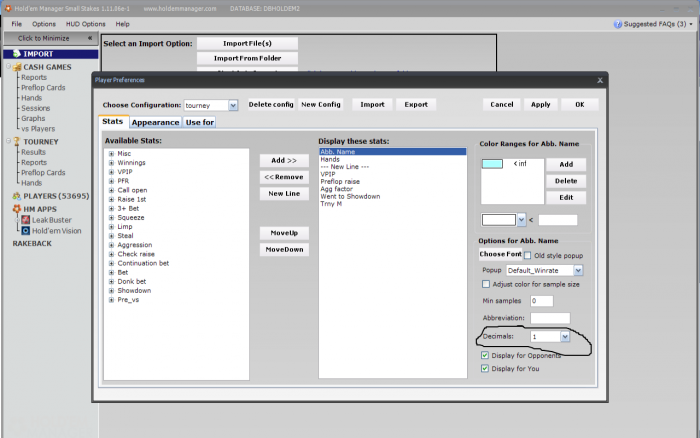The height and width of the screenshot is (438, 700).
Task: Expand the VPIP stats tree node
Action: coord(111,172)
